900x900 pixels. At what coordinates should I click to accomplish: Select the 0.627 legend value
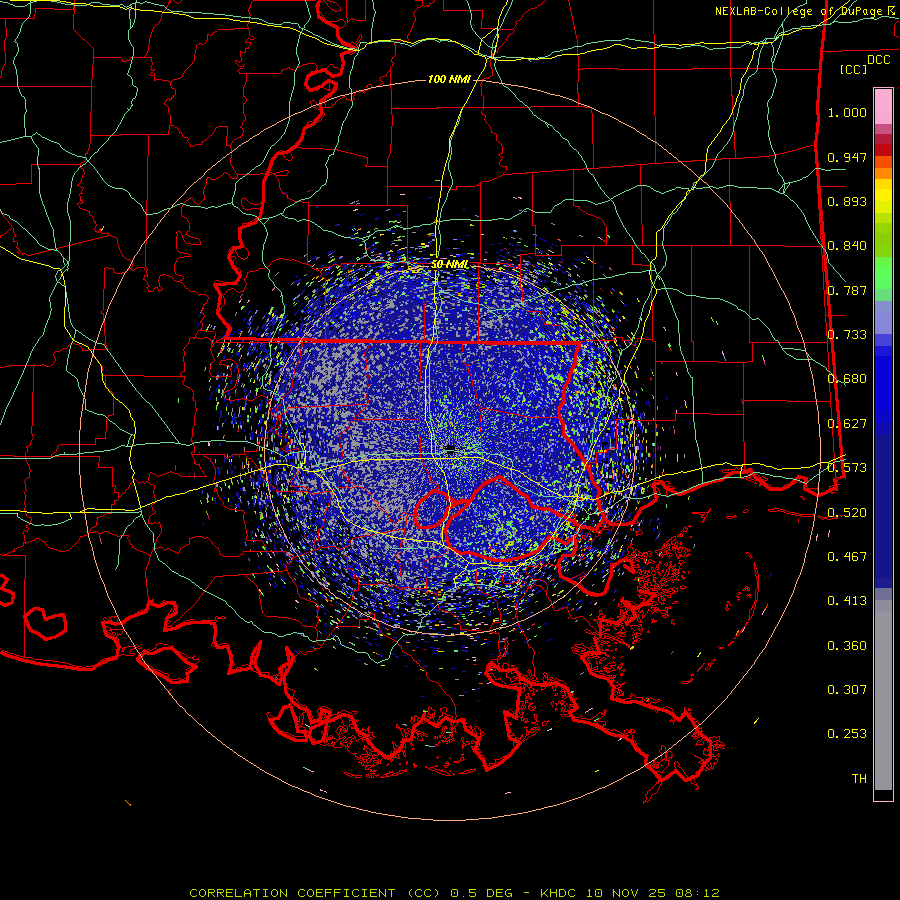click(847, 424)
